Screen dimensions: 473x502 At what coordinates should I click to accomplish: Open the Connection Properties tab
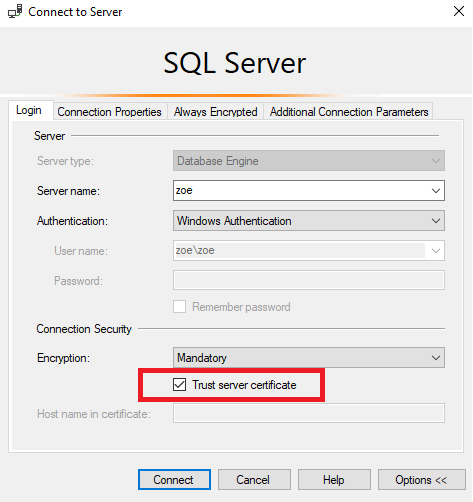(109, 112)
